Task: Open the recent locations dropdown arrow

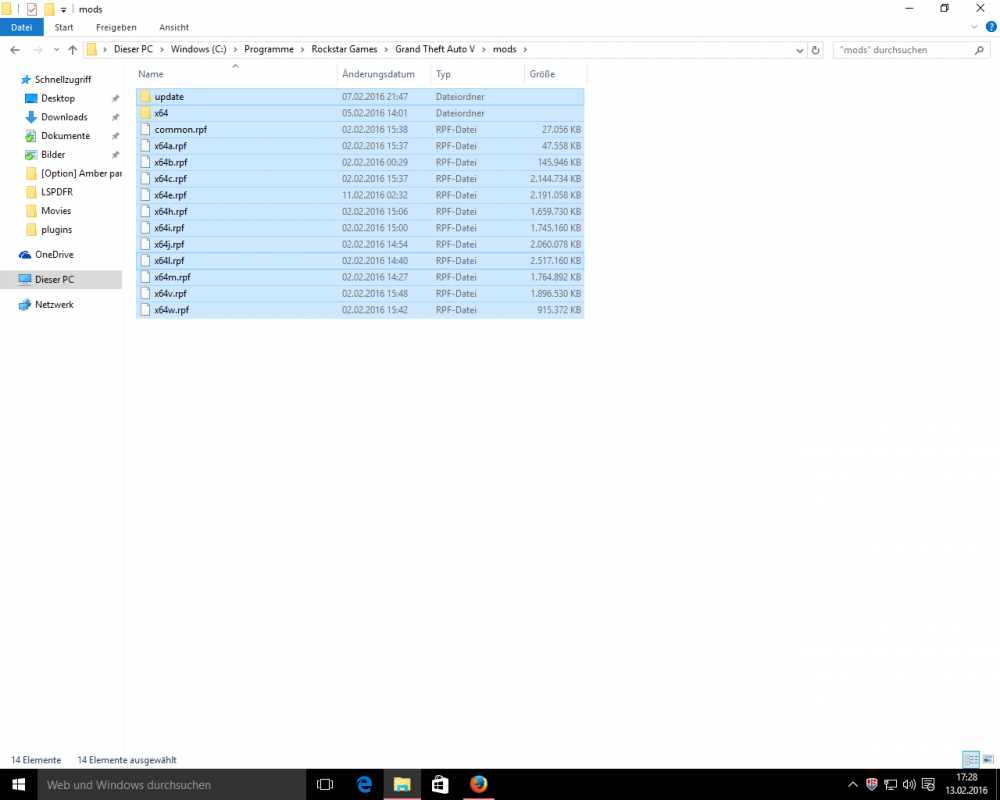Action: pyautogui.click(x=56, y=50)
